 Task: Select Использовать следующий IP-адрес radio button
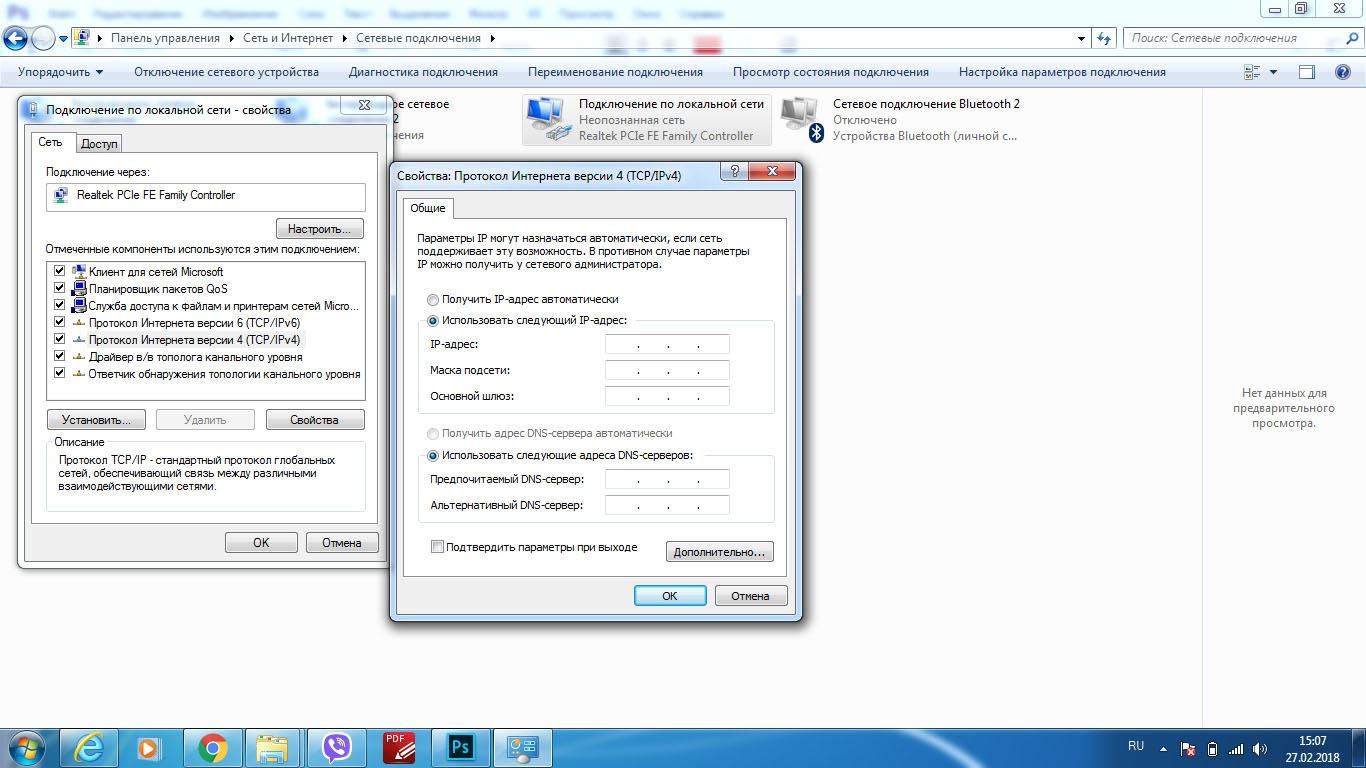[432, 320]
